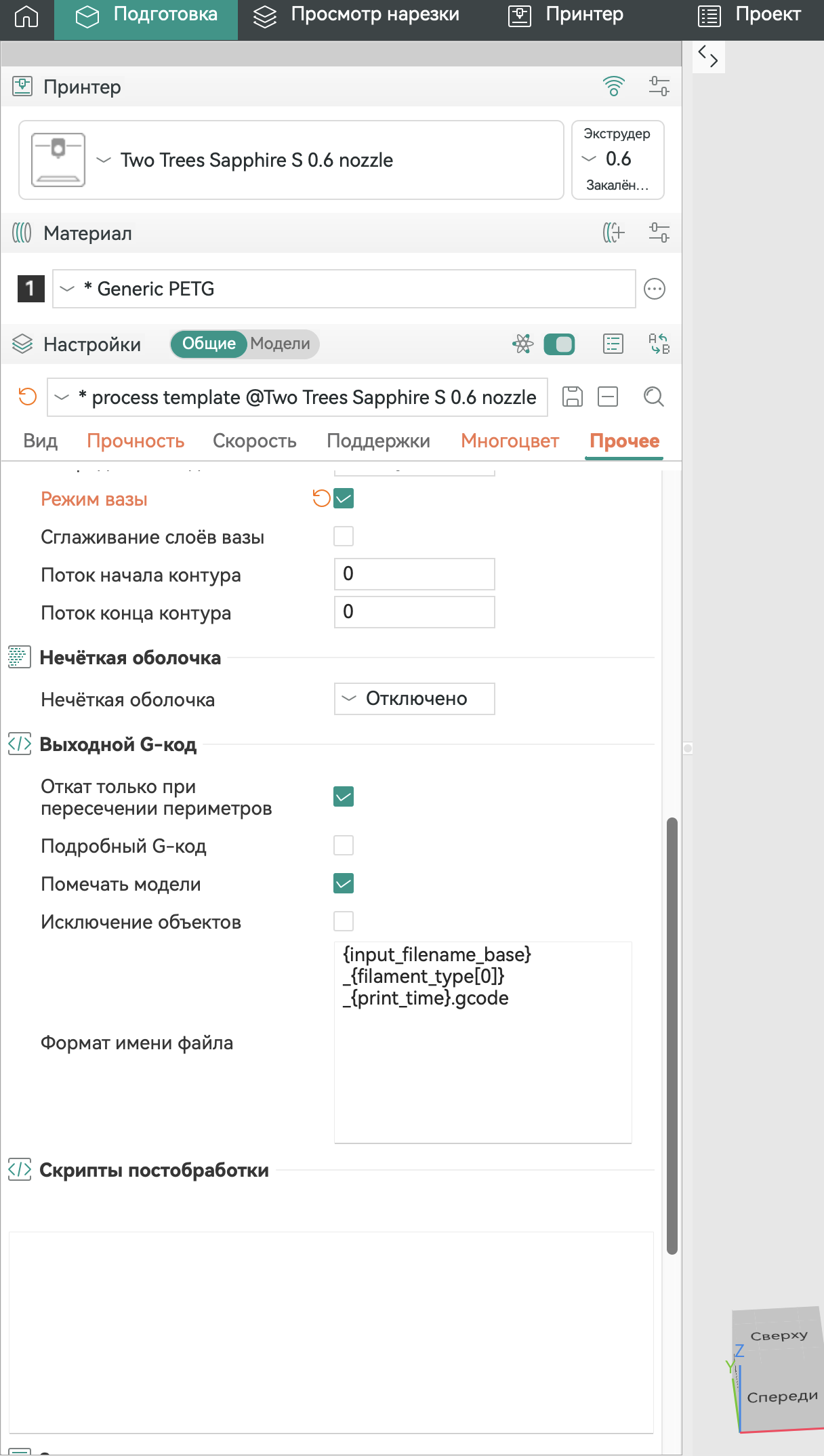Click the home icon in top bar
824x1456 pixels.
[26, 16]
